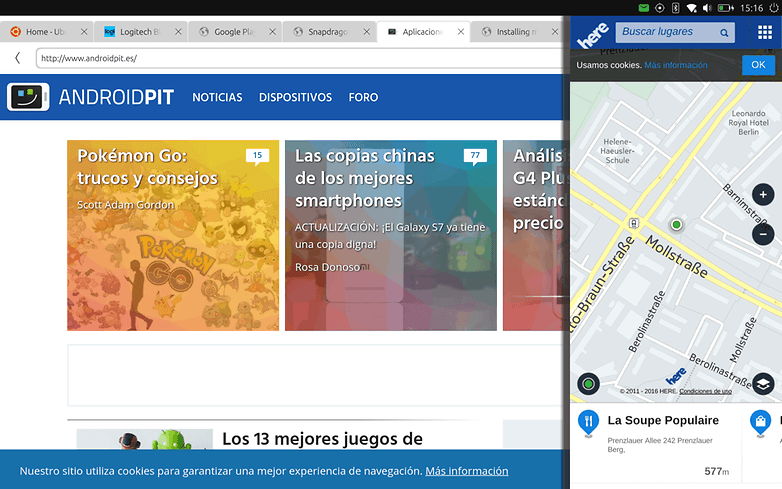This screenshot has height=489, width=782.
Task: Close the Snapdragon tab
Action: pos(367,31)
